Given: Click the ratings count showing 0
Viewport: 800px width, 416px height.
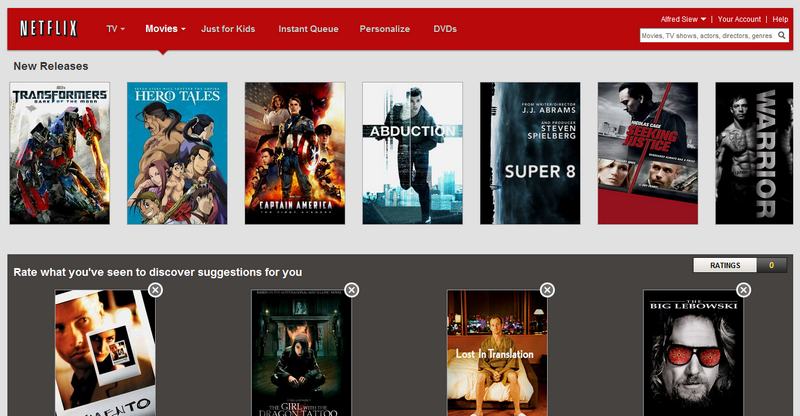Looking at the screenshot, I should [x=771, y=265].
